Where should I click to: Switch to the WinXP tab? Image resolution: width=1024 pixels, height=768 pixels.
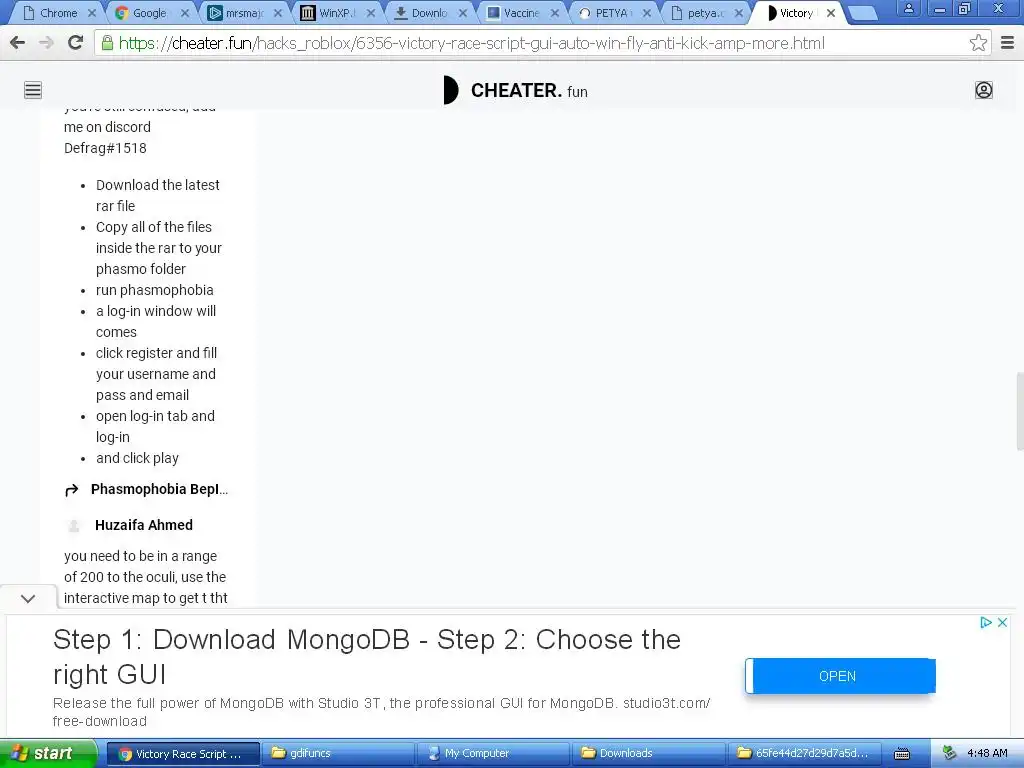tap(336, 13)
